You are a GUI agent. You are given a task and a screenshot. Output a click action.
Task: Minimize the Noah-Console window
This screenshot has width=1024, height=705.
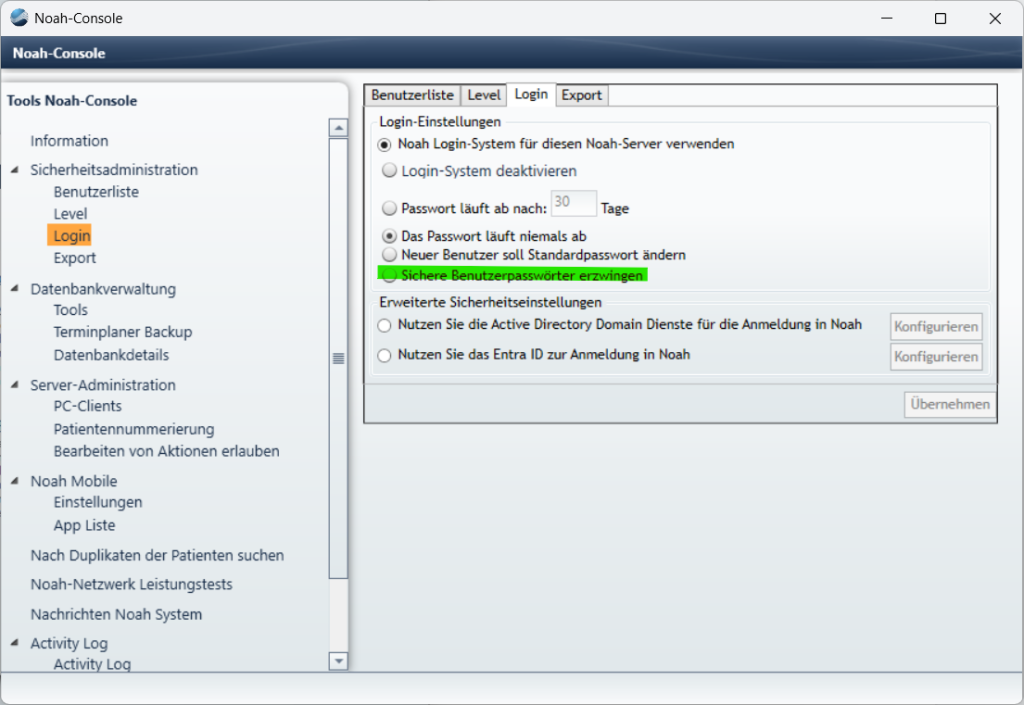[x=886, y=18]
